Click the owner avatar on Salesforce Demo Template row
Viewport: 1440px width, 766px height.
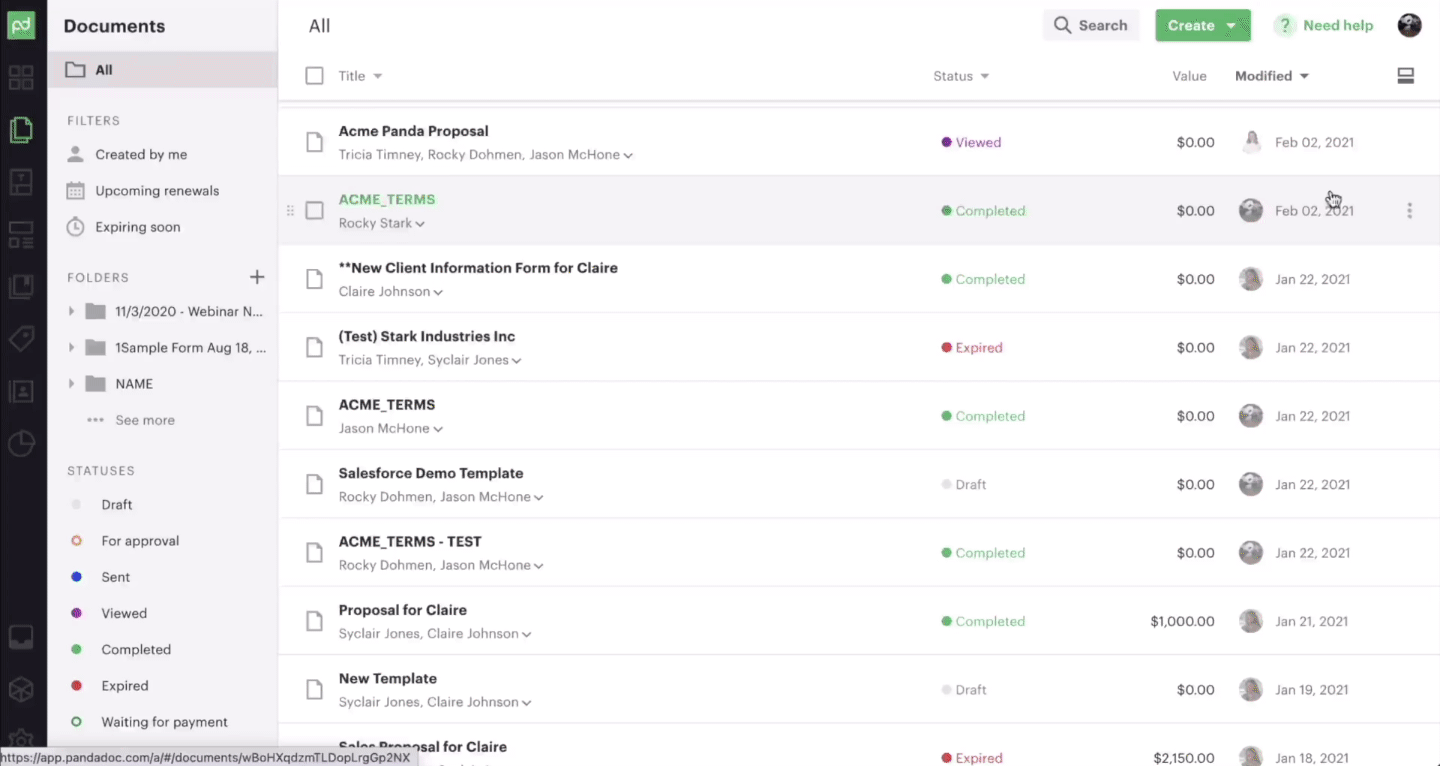(x=1251, y=484)
